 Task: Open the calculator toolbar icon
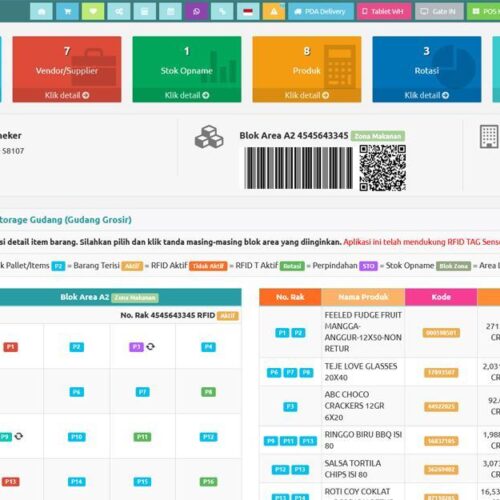[145, 12]
